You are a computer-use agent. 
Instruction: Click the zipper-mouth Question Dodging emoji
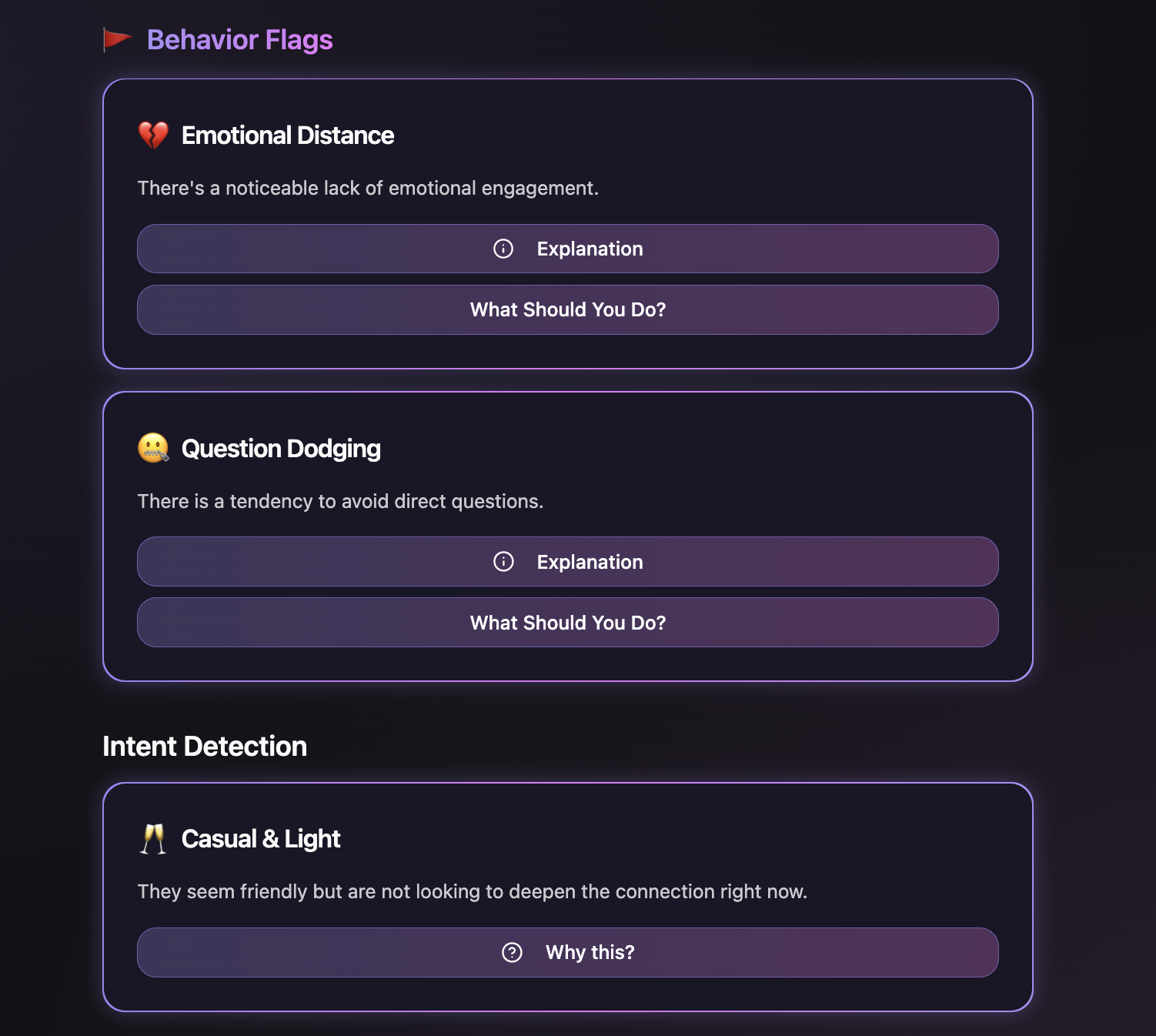point(153,448)
